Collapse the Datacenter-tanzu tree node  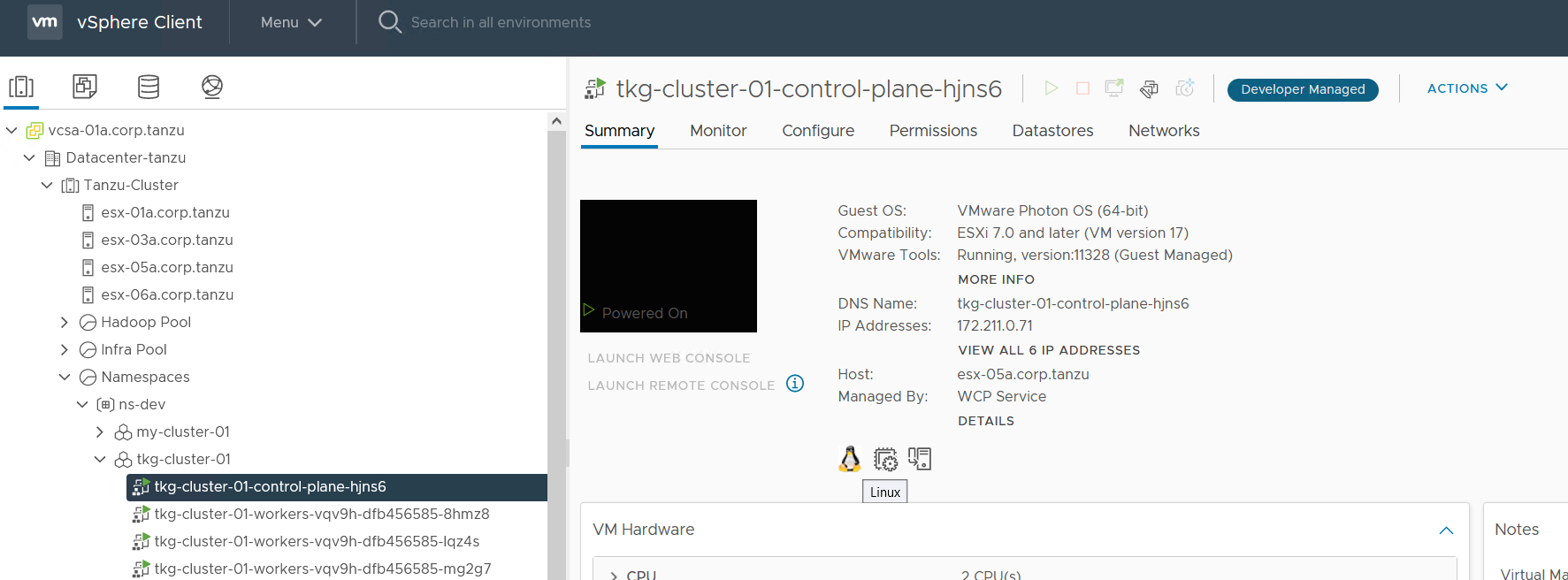click(x=29, y=157)
